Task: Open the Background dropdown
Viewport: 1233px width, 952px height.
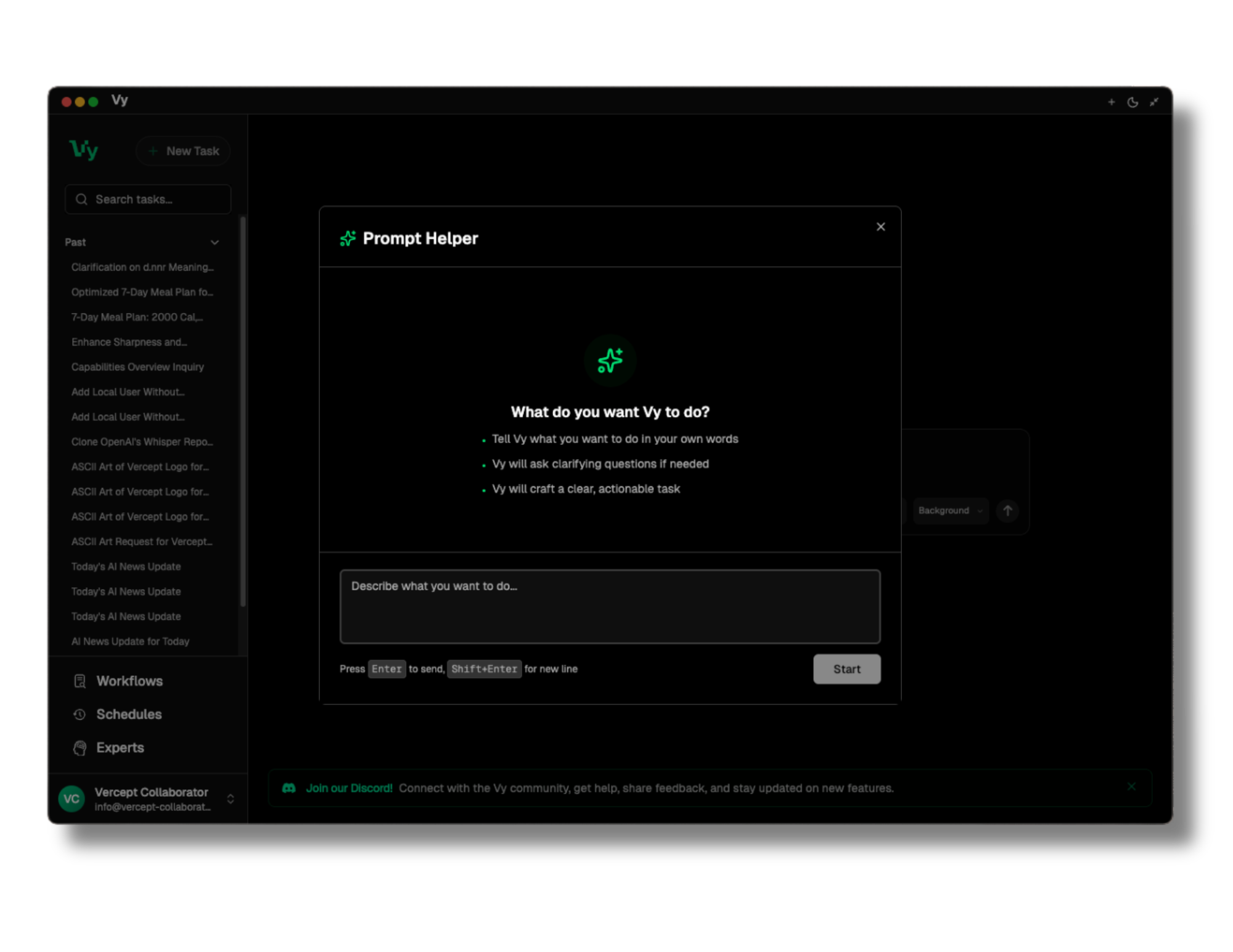Action: (950, 511)
